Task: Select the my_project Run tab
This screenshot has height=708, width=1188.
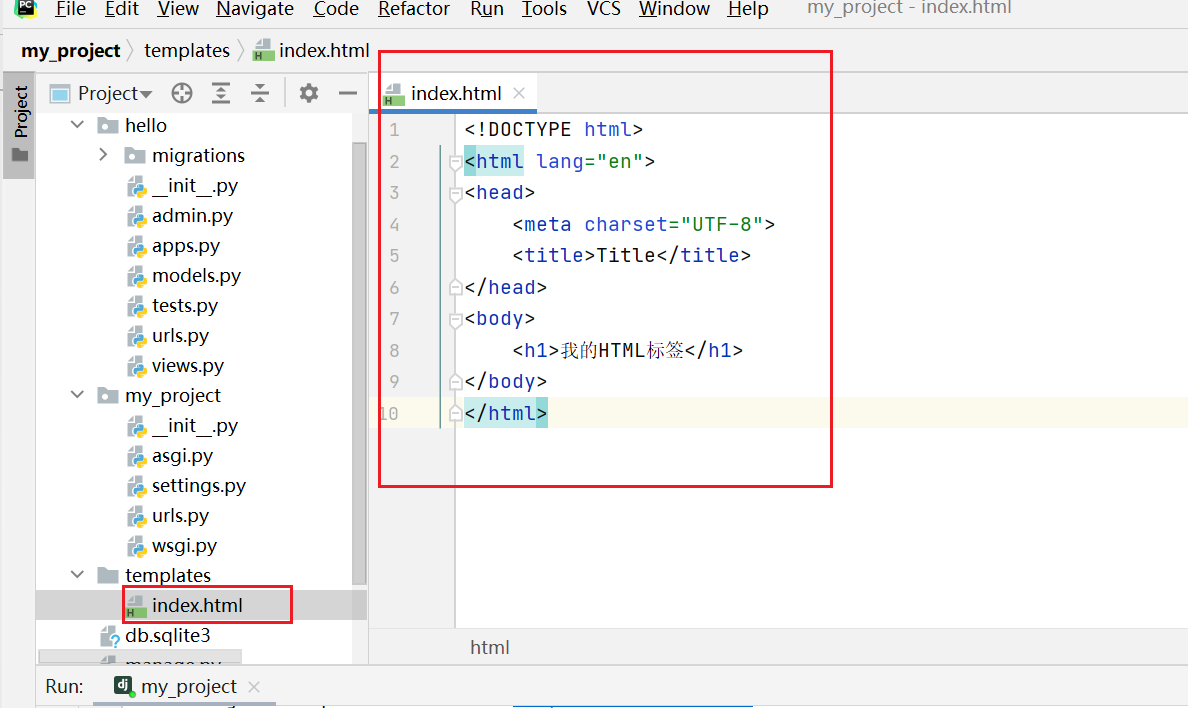Action: [x=189, y=686]
